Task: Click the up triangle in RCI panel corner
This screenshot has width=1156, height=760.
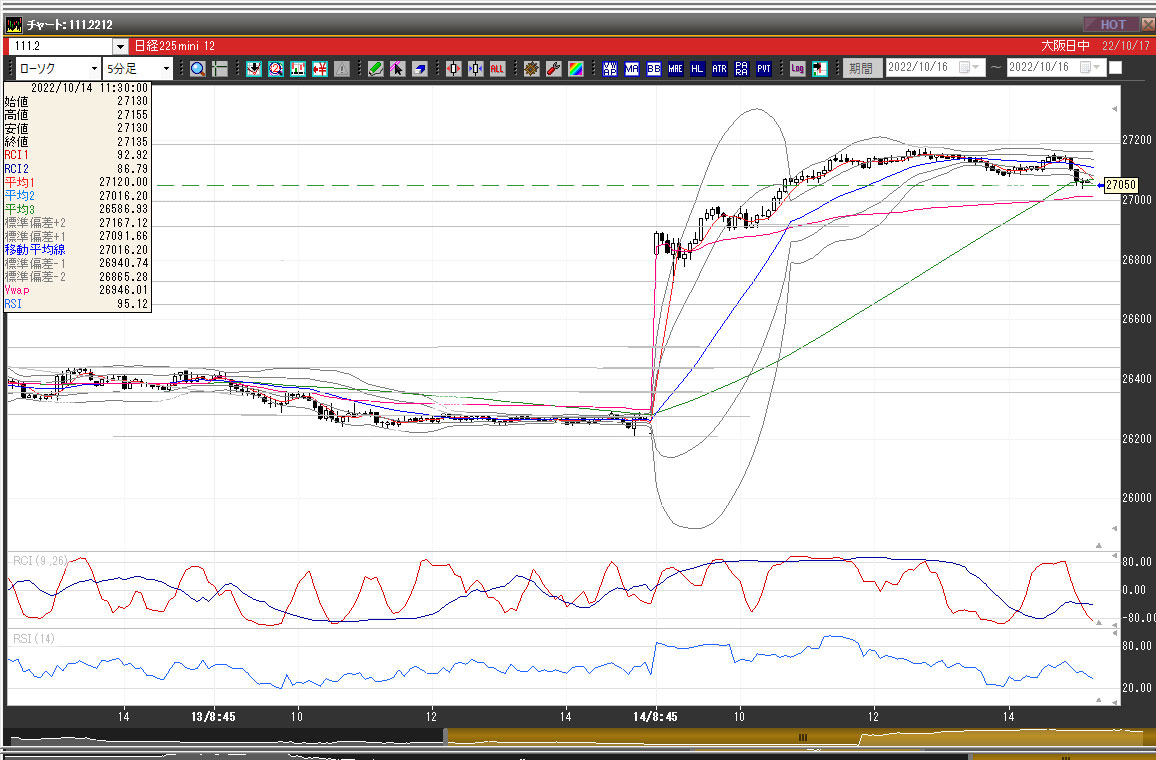Action: [1098, 623]
